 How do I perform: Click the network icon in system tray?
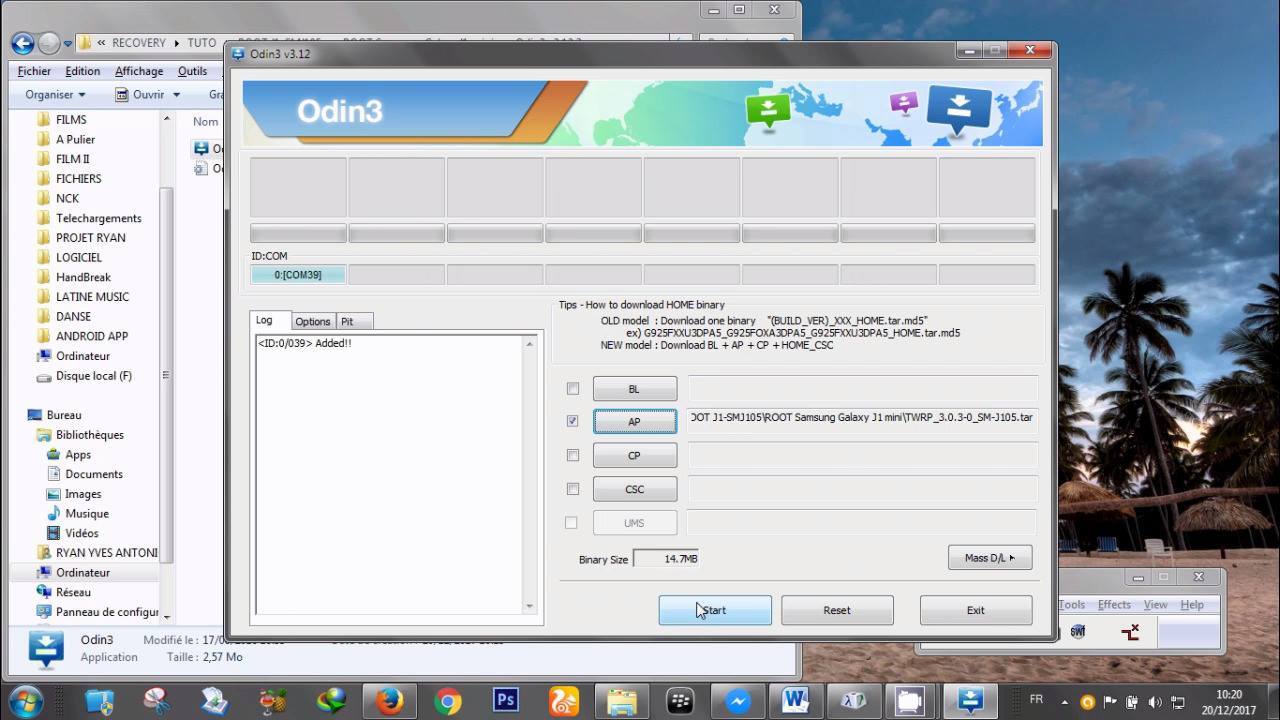1179,702
